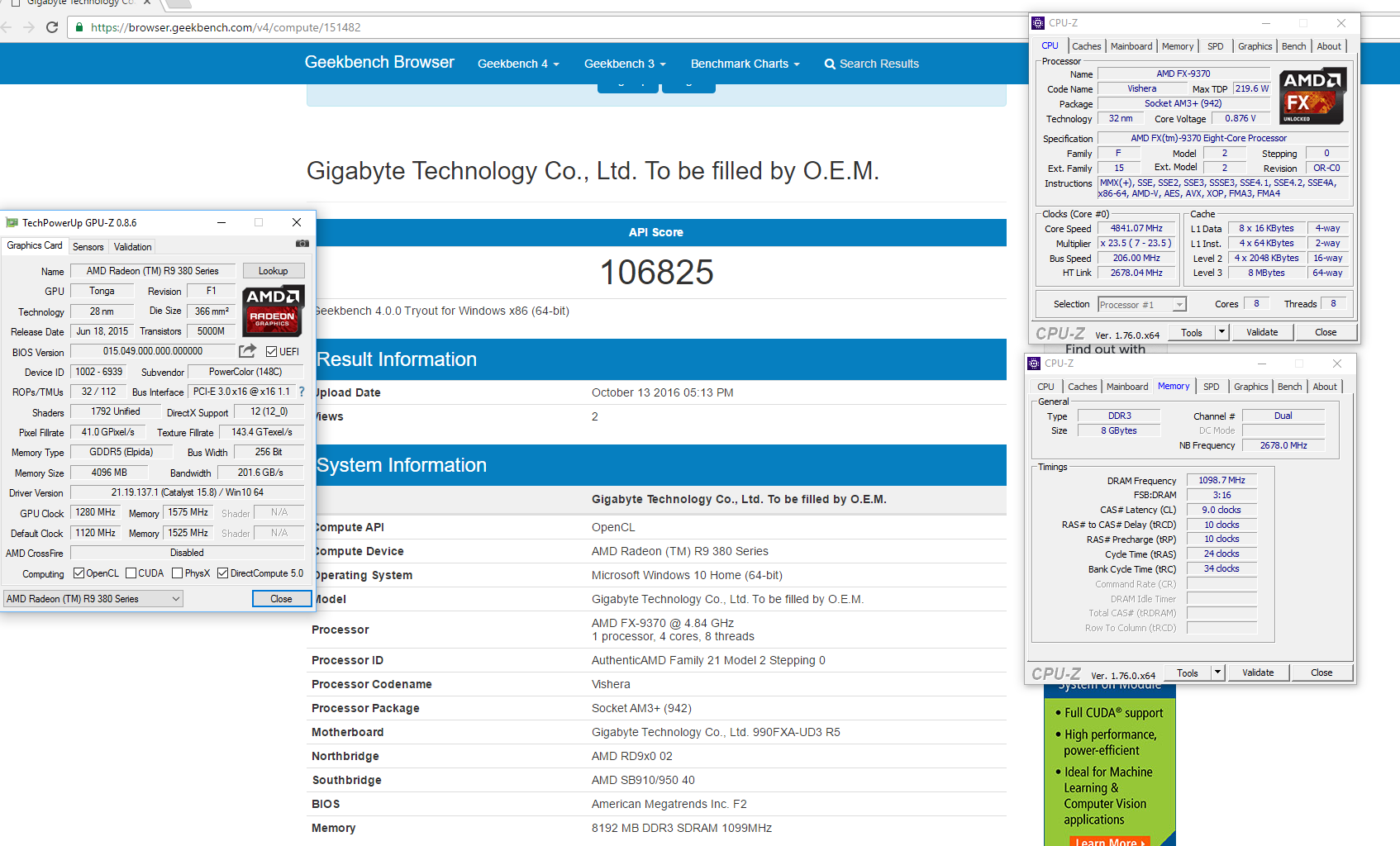Click the Learn More ad button

(1109, 841)
